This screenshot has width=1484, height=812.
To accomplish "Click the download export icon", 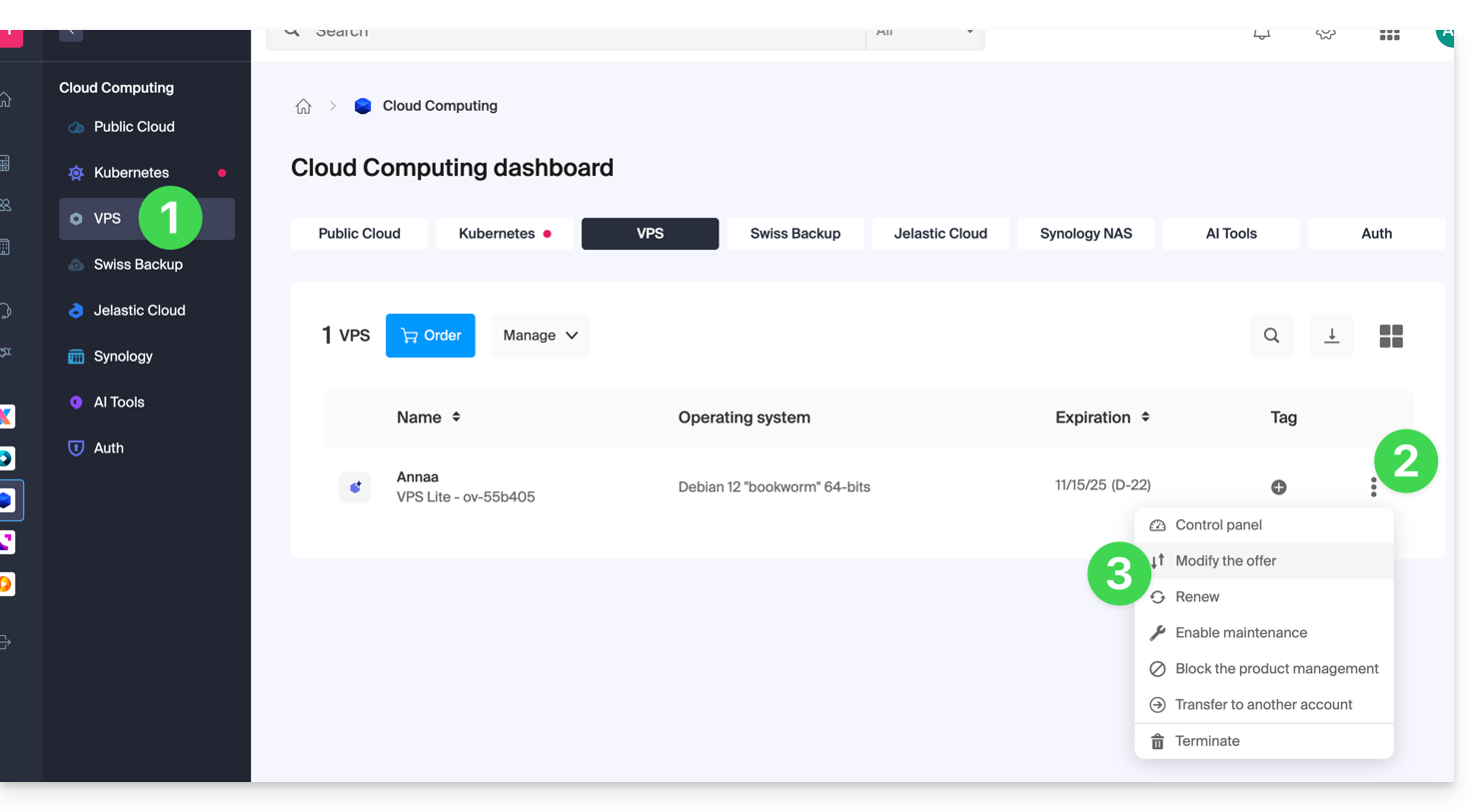I will [1331, 336].
